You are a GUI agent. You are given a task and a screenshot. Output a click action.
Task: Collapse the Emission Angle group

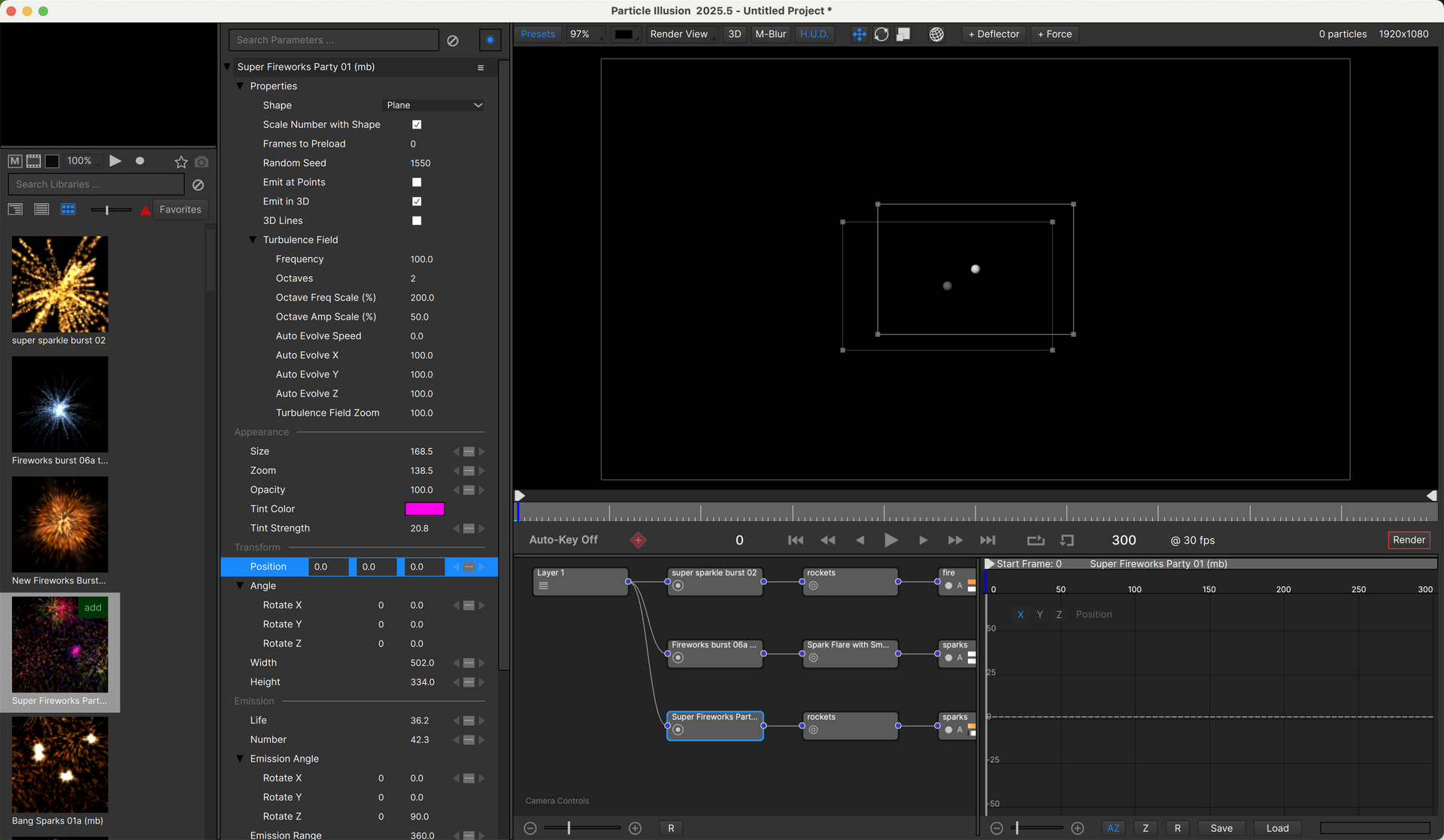(x=241, y=759)
